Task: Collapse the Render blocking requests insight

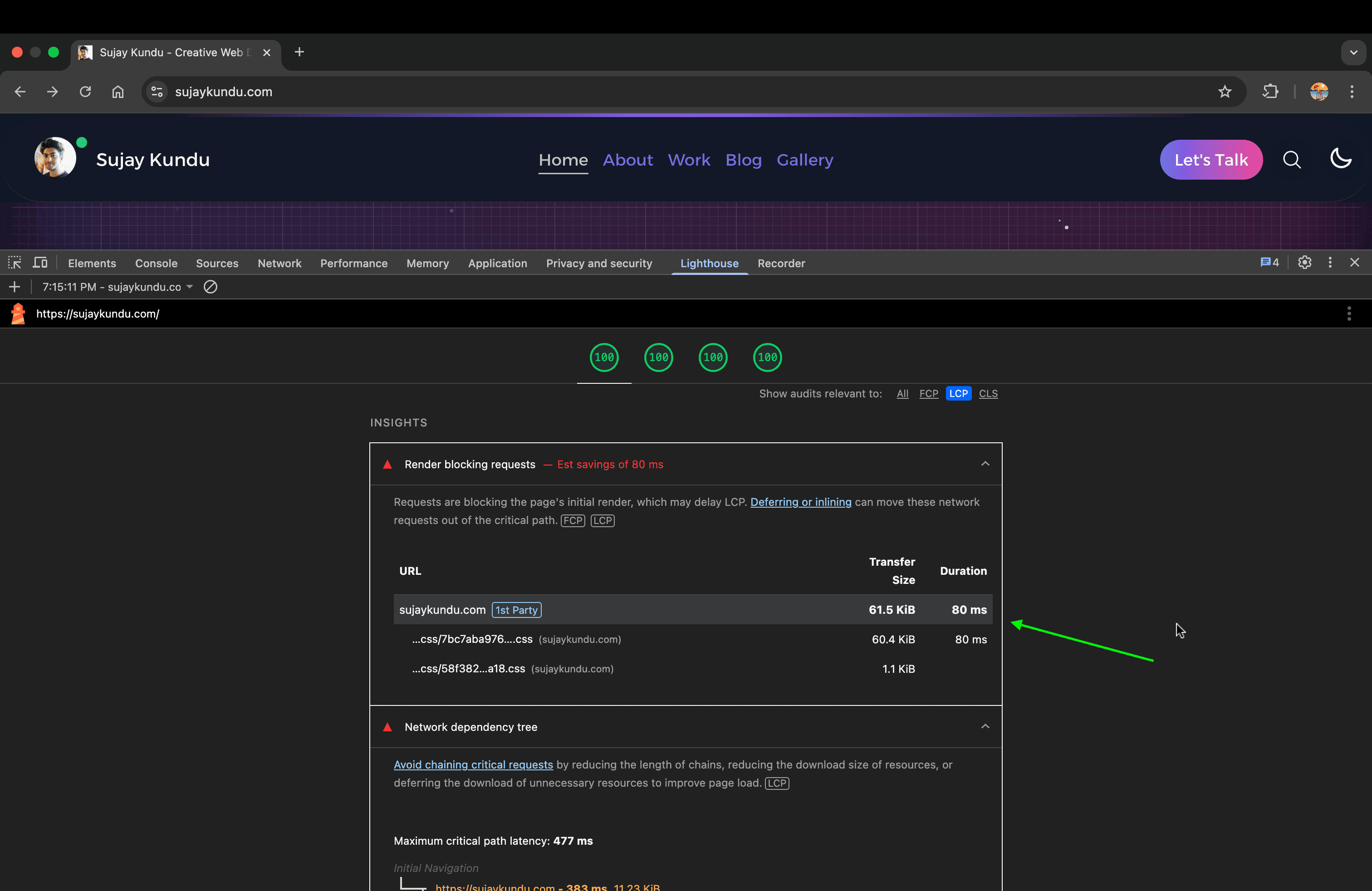Action: click(985, 464)
